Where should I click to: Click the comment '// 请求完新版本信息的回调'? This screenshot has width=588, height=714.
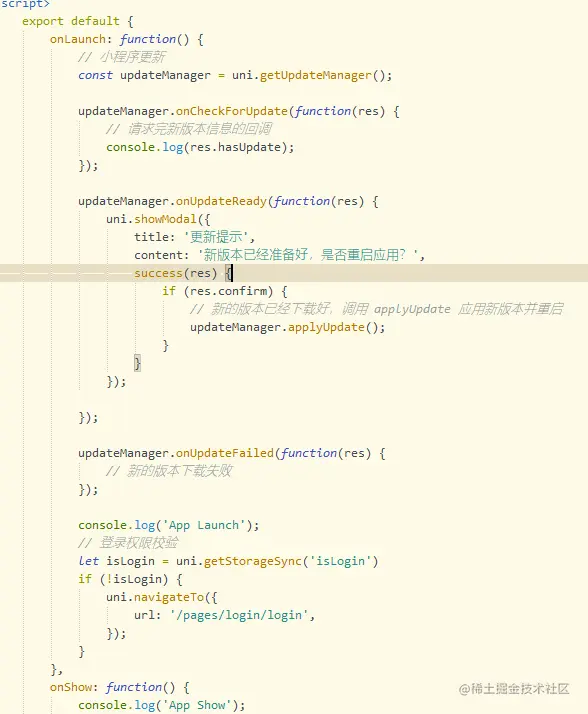tap(189, 129)
